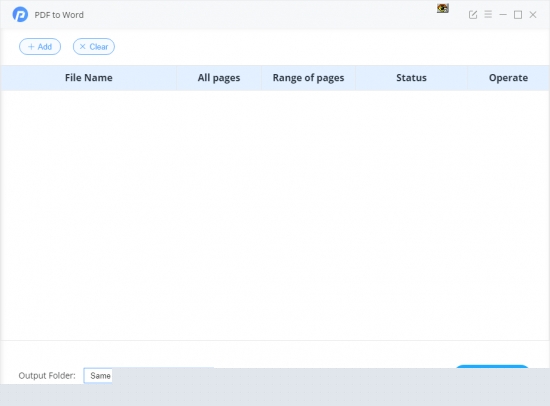Minimize the PDF to Word window

[x=503, y=15]
